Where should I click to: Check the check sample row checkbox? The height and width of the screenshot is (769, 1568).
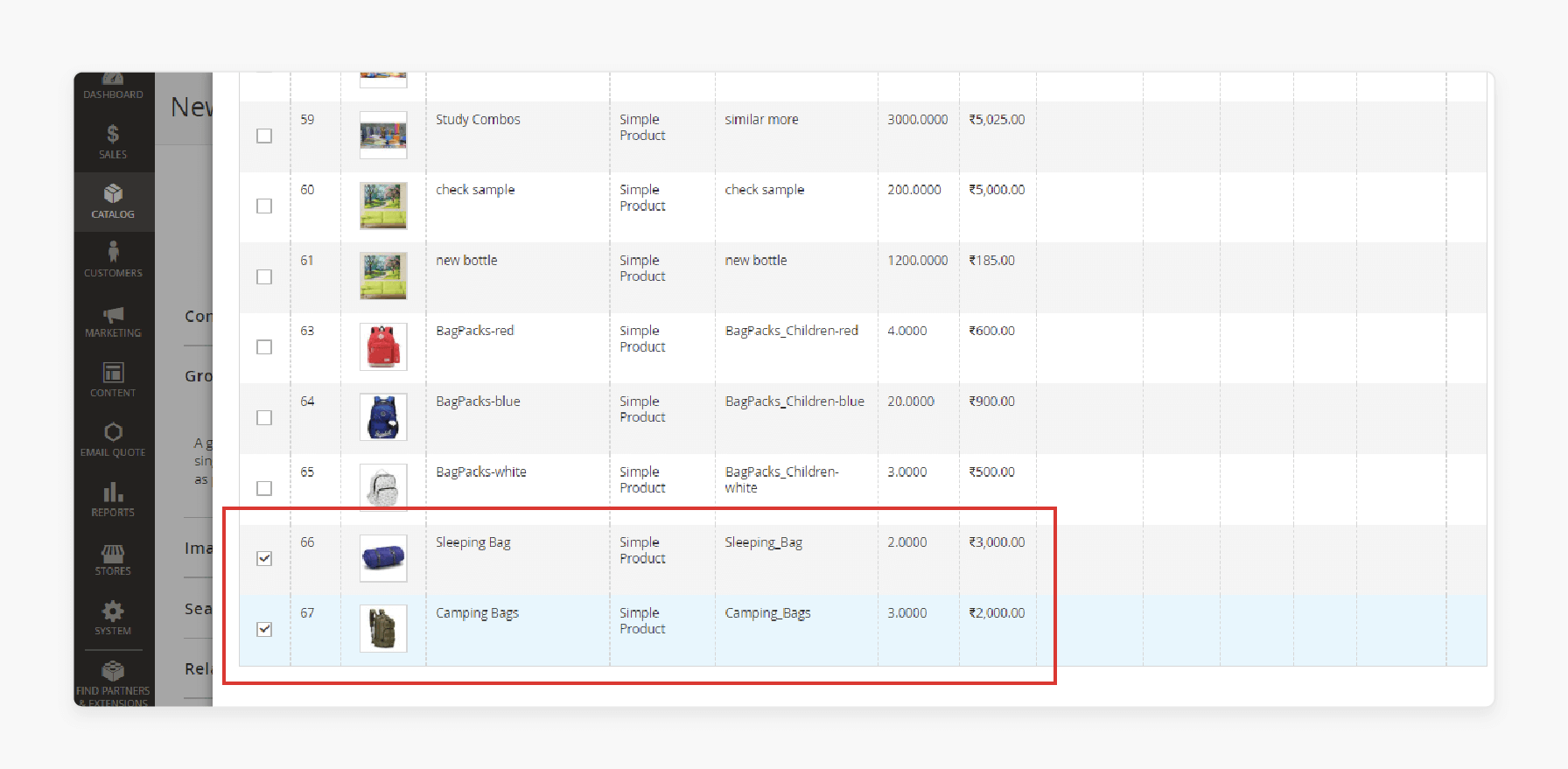pyautogui.click(x=264, y=206)
